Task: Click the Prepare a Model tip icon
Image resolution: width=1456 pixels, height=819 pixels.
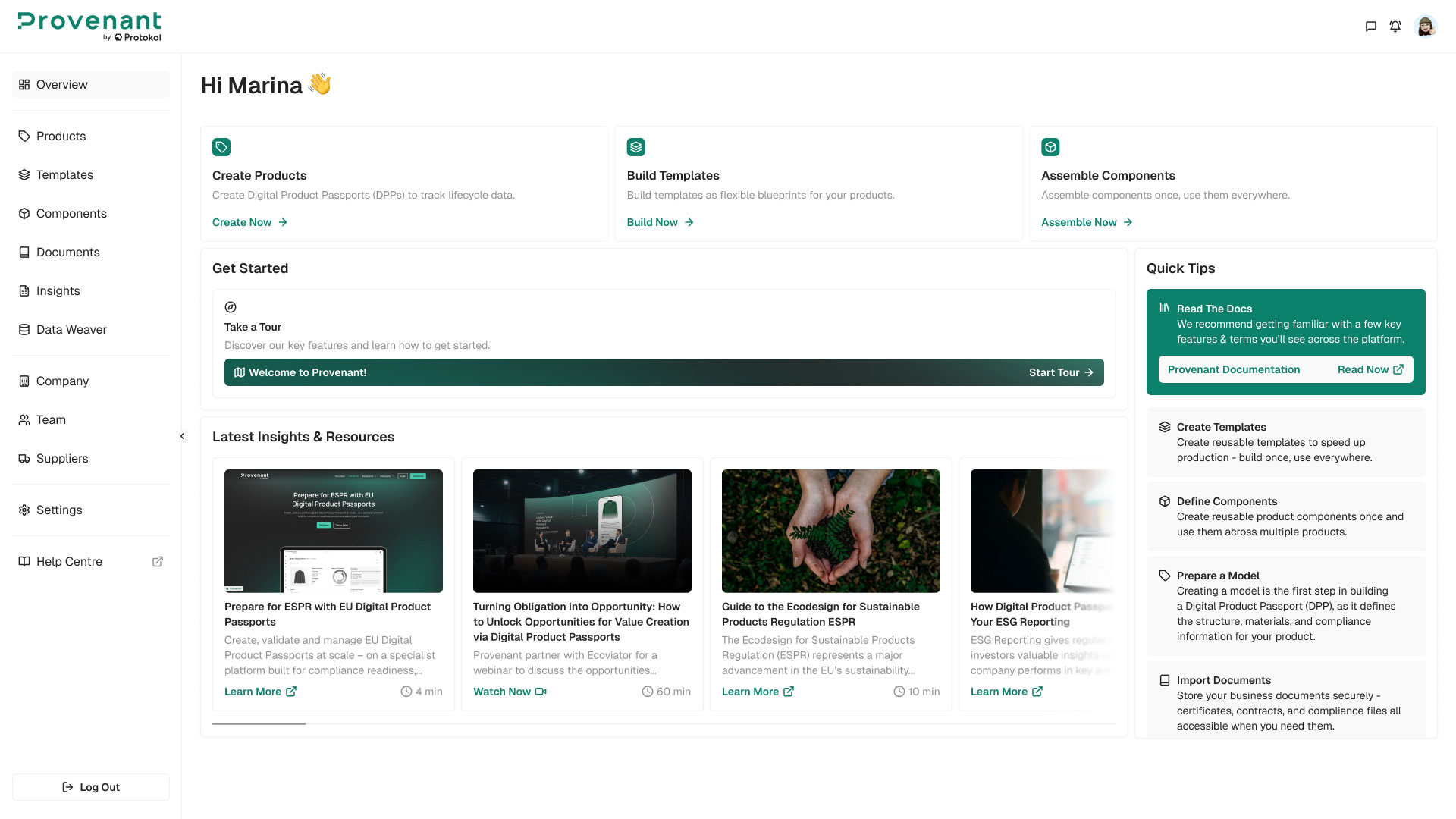Action: (x=1165, y=576)
